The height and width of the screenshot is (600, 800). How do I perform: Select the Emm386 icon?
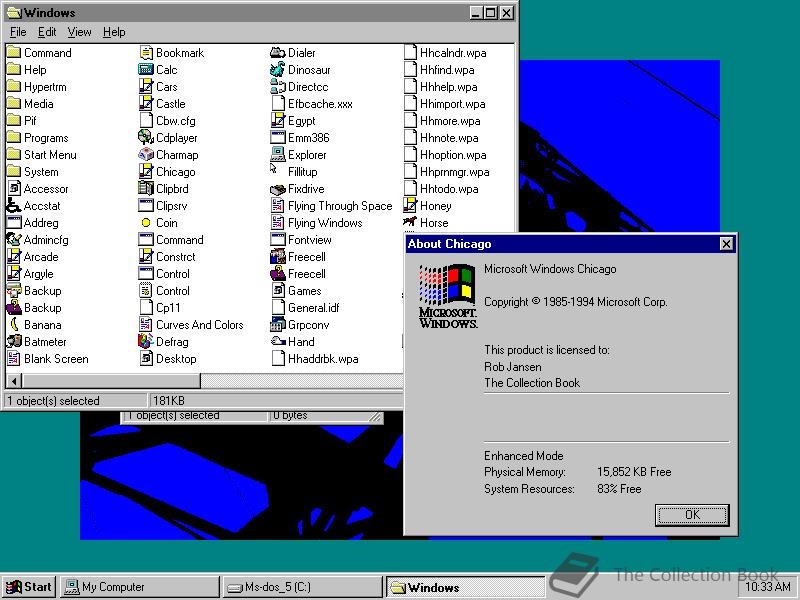(x=278, y=138)
